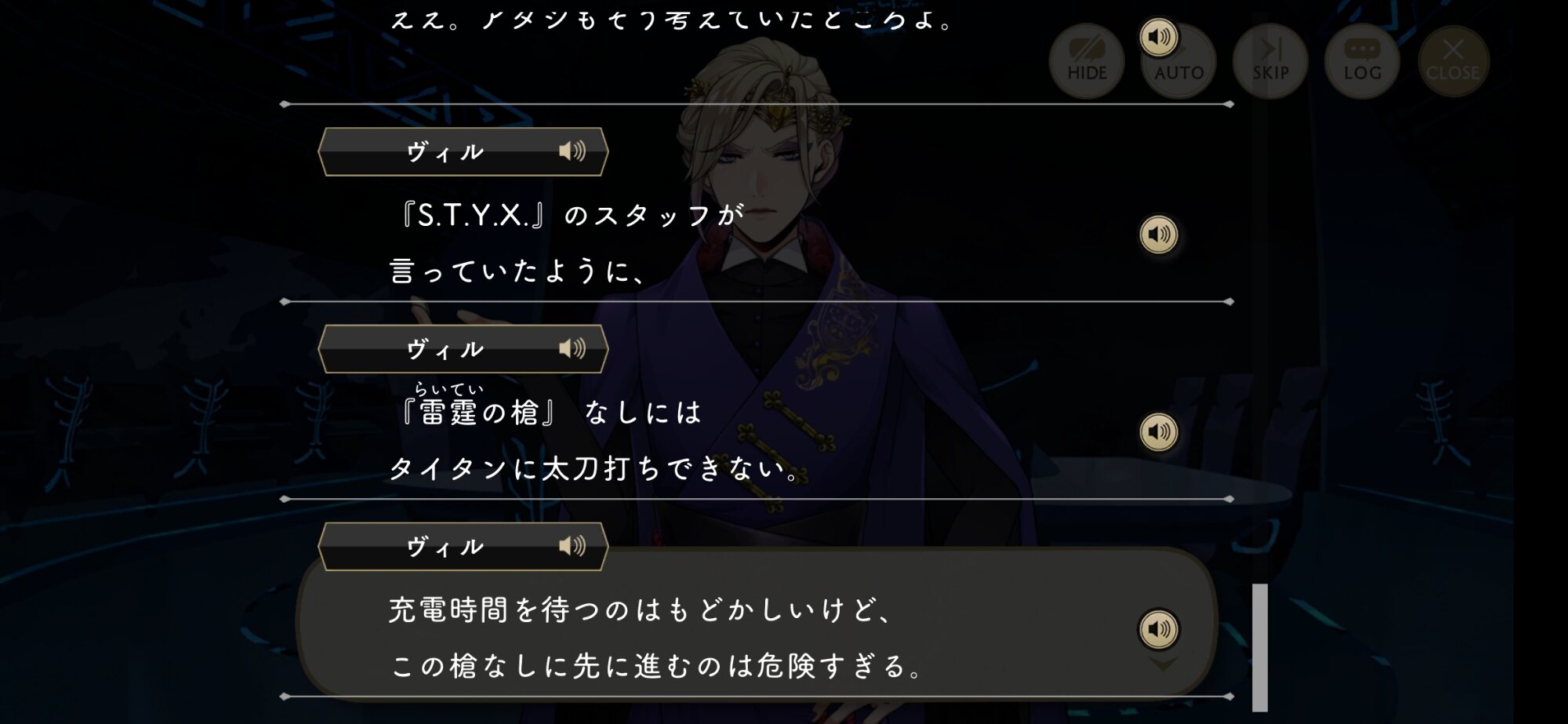Select the first ヴィル name tag
This screenshot has width=1568, height=724.
tap(463, 151)
